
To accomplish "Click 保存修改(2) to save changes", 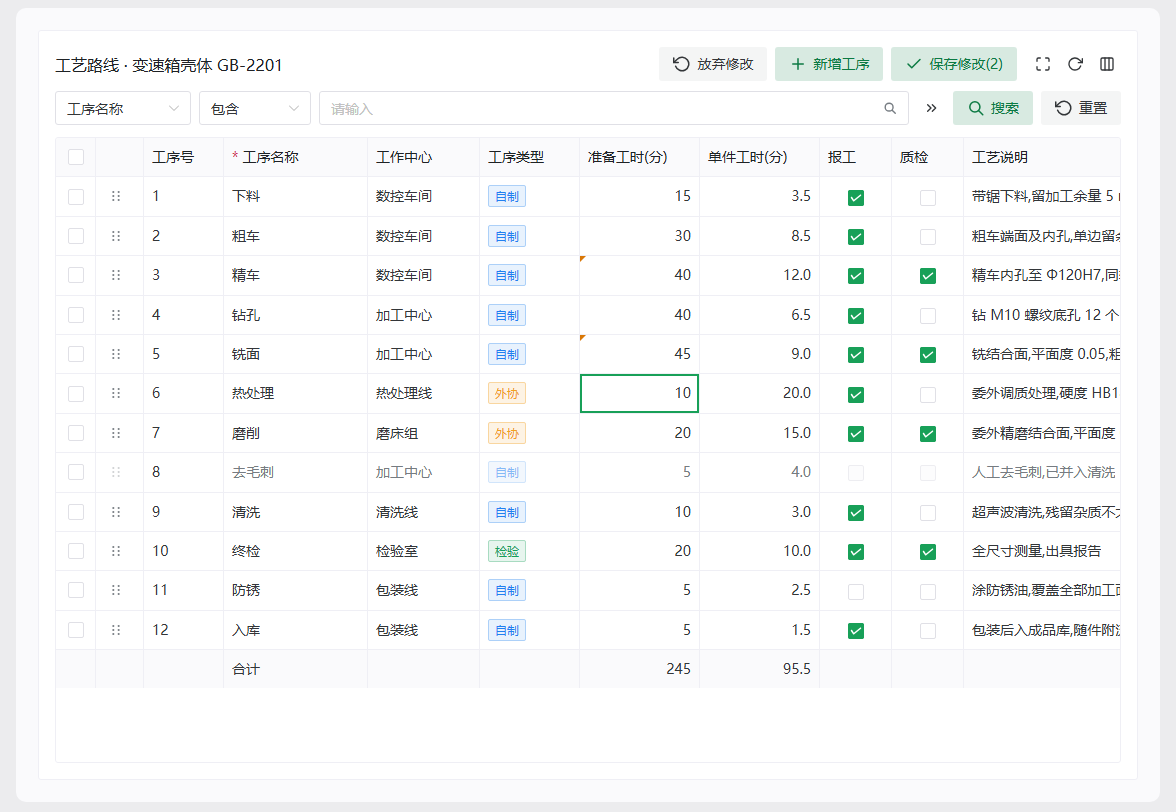I will click(954, 64).
